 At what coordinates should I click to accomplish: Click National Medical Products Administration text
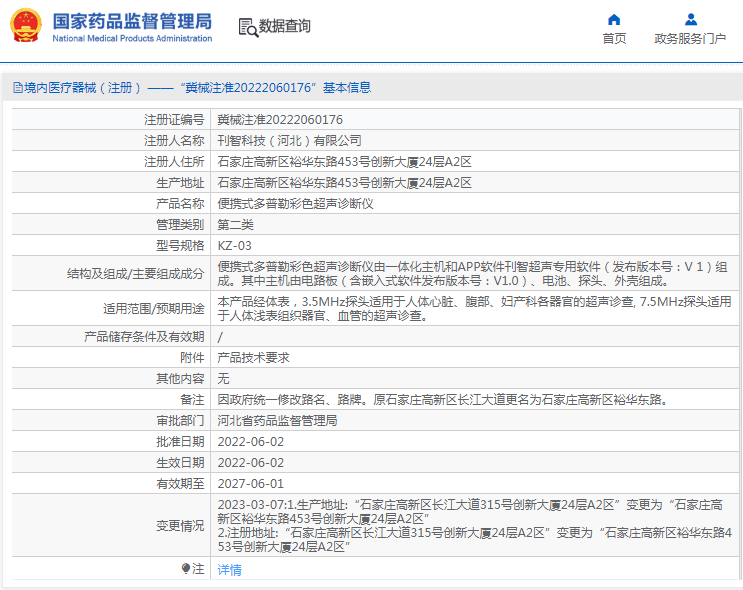132,38
